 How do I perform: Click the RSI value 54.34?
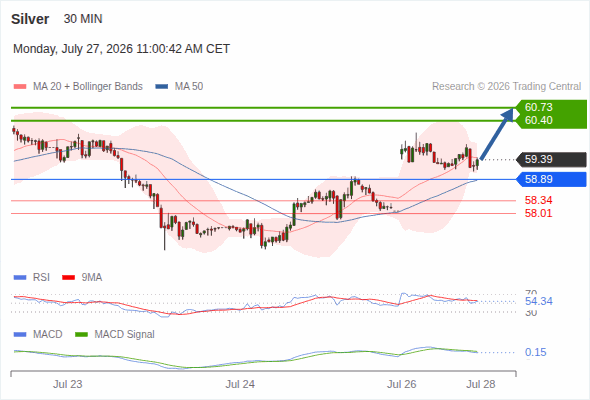coord(538,301)
